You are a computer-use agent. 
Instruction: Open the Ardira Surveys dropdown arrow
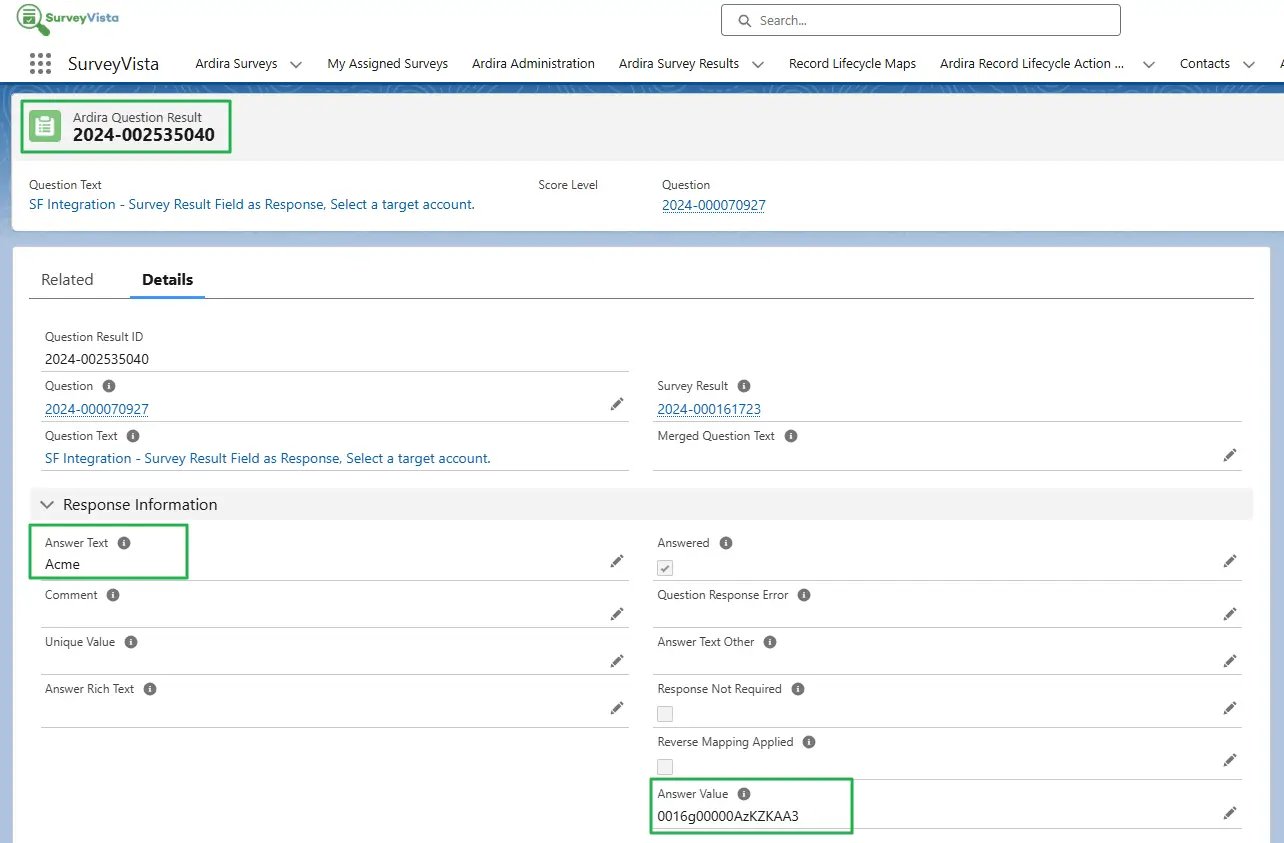click(296, 64)
